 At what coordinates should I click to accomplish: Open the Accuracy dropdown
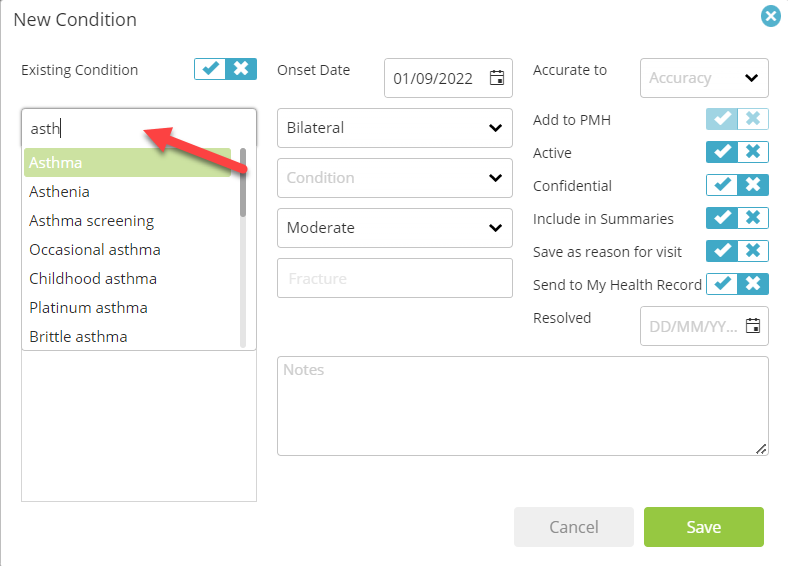click(x=704, y=78)
